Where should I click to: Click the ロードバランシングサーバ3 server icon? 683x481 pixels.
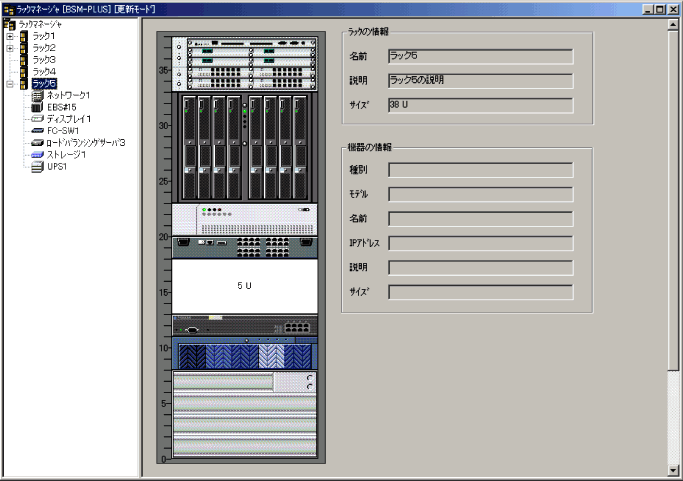tap(38, 143)
